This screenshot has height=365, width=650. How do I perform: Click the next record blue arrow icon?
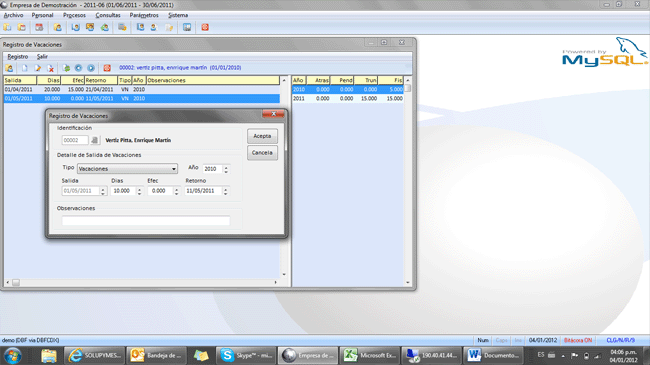pos(91,68)
